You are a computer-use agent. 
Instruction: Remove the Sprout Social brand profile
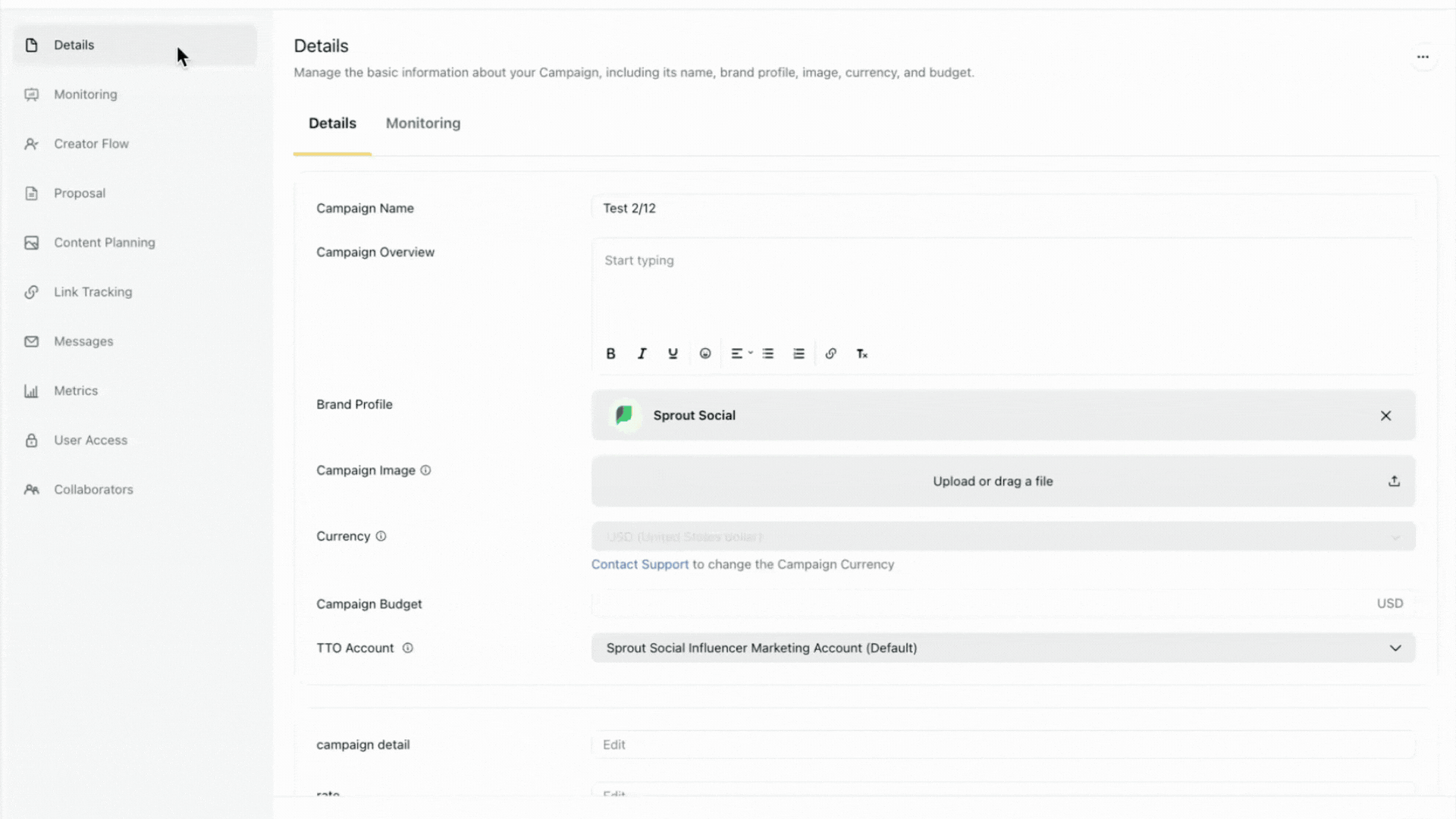click(1385, 416)
